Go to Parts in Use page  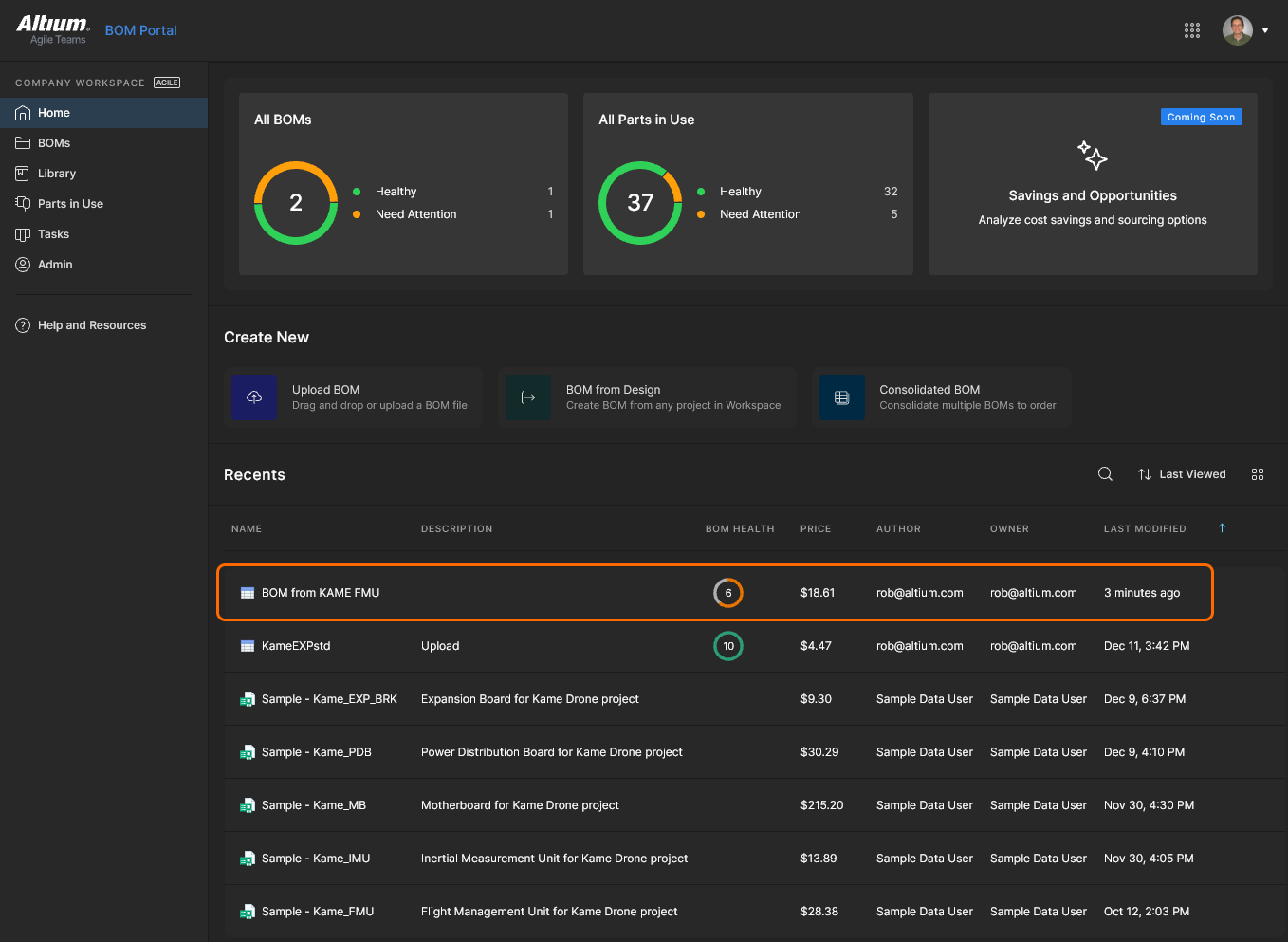click(x=70, y=204)
